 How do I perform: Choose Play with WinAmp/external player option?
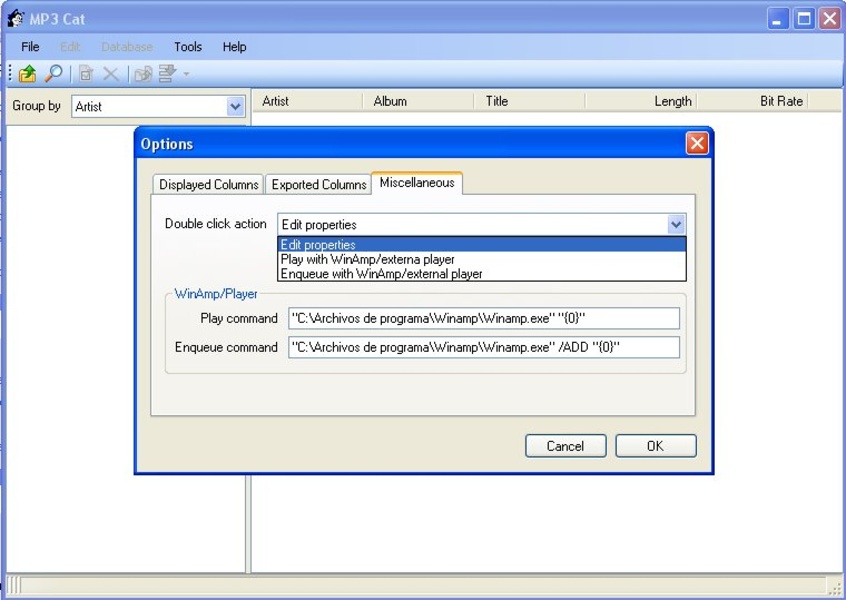(x=367, y=259)
